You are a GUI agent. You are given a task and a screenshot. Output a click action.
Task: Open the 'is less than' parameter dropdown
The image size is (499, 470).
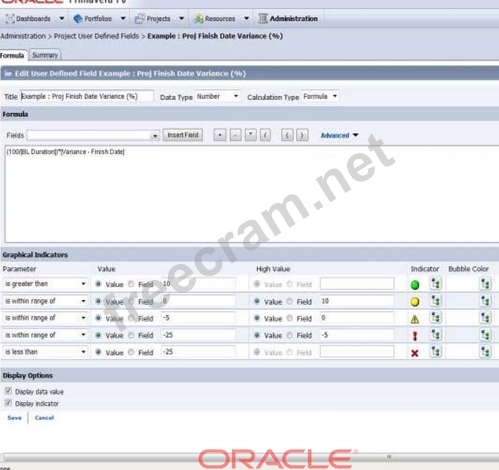46,352
